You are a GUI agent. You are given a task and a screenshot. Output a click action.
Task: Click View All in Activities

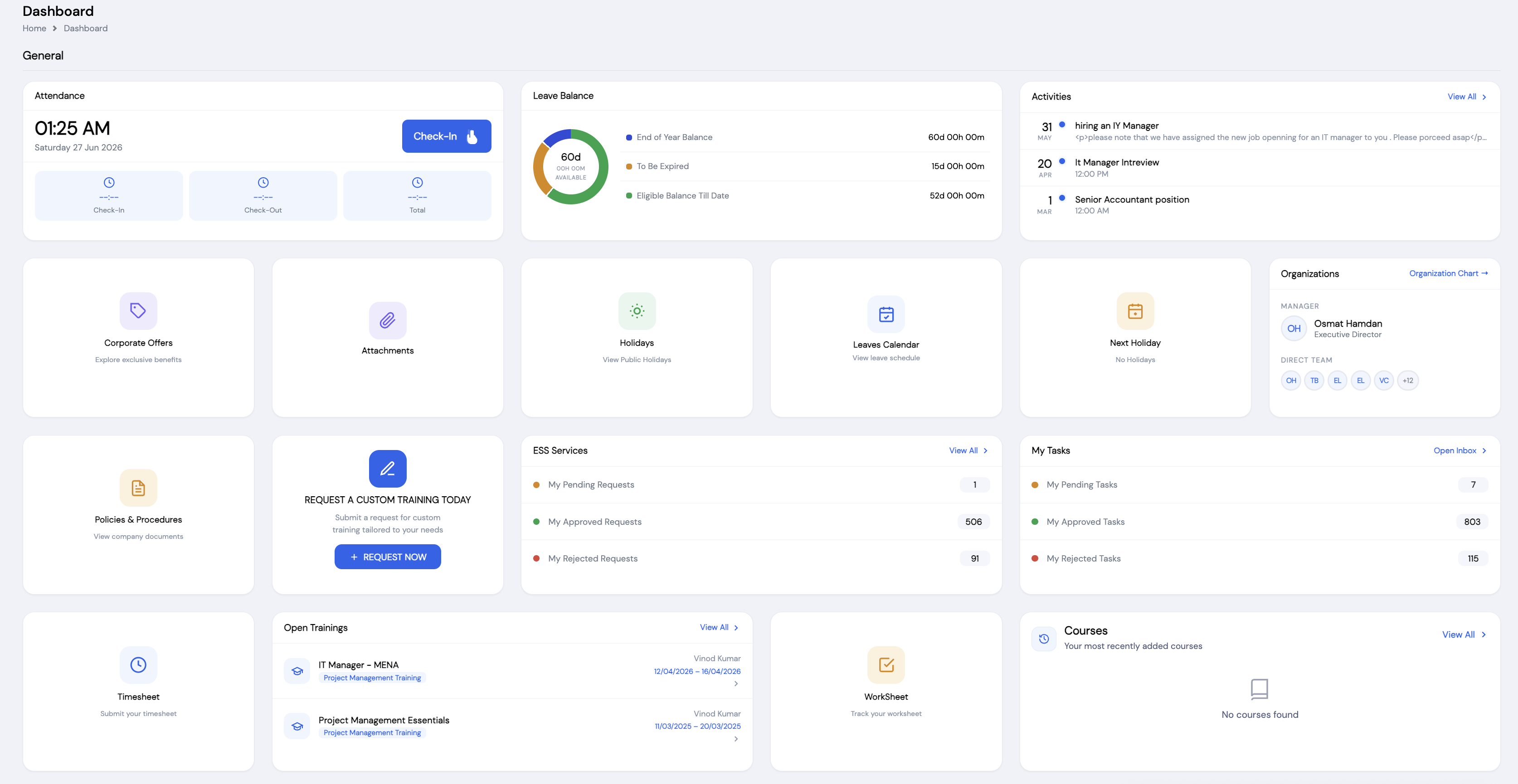click(1467, 97)
